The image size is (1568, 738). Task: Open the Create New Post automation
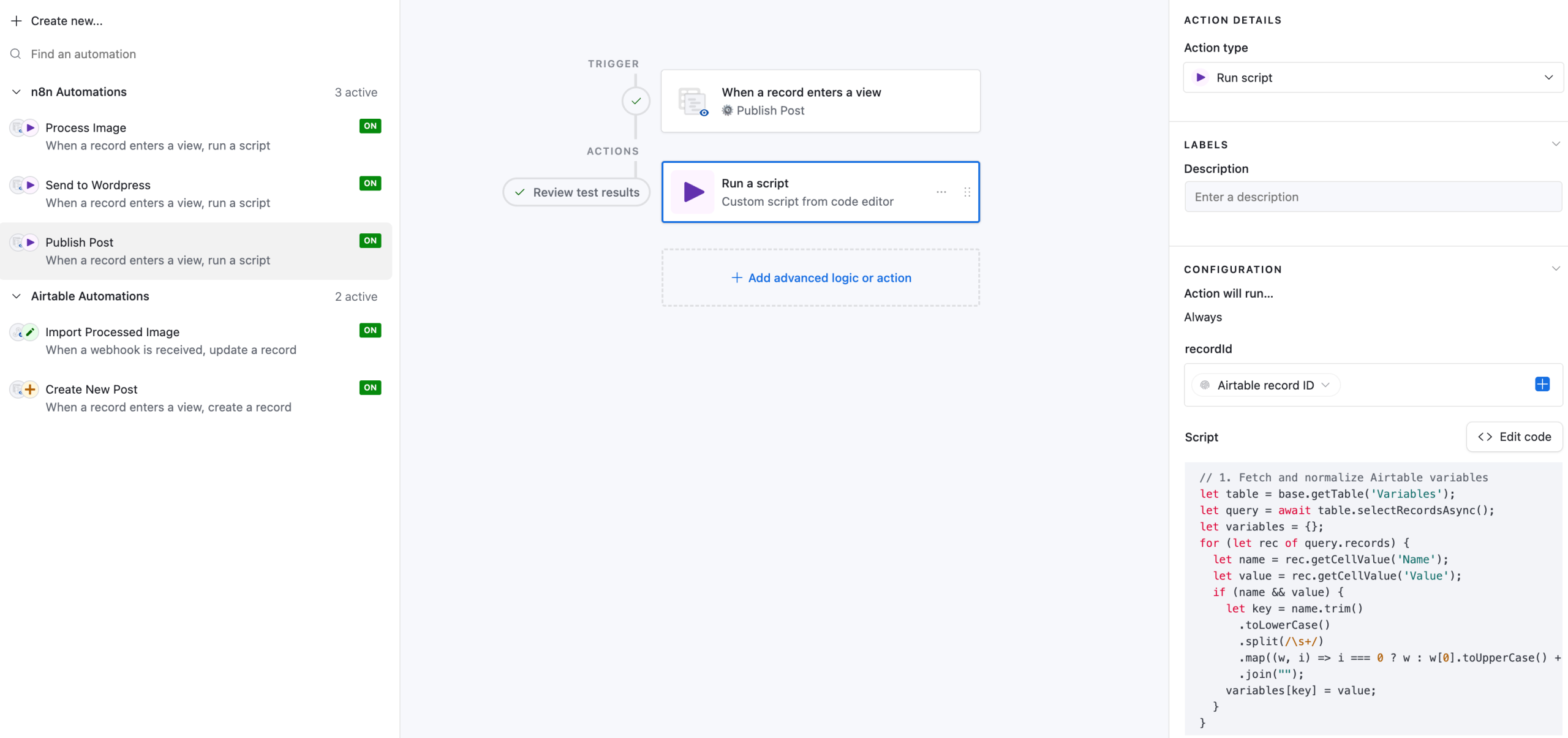tap(92, 390)
